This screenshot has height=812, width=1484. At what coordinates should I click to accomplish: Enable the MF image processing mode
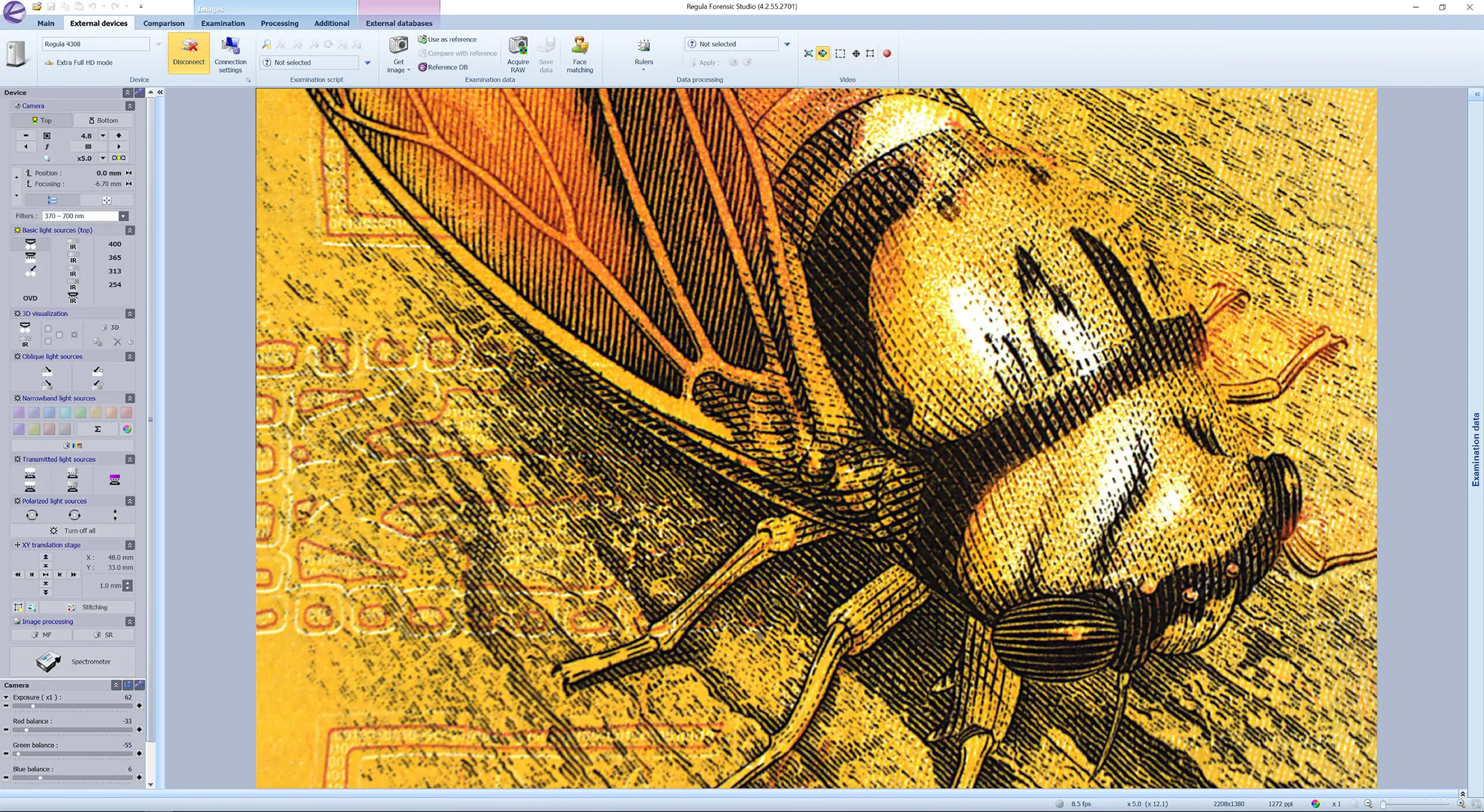pos(41,635)
